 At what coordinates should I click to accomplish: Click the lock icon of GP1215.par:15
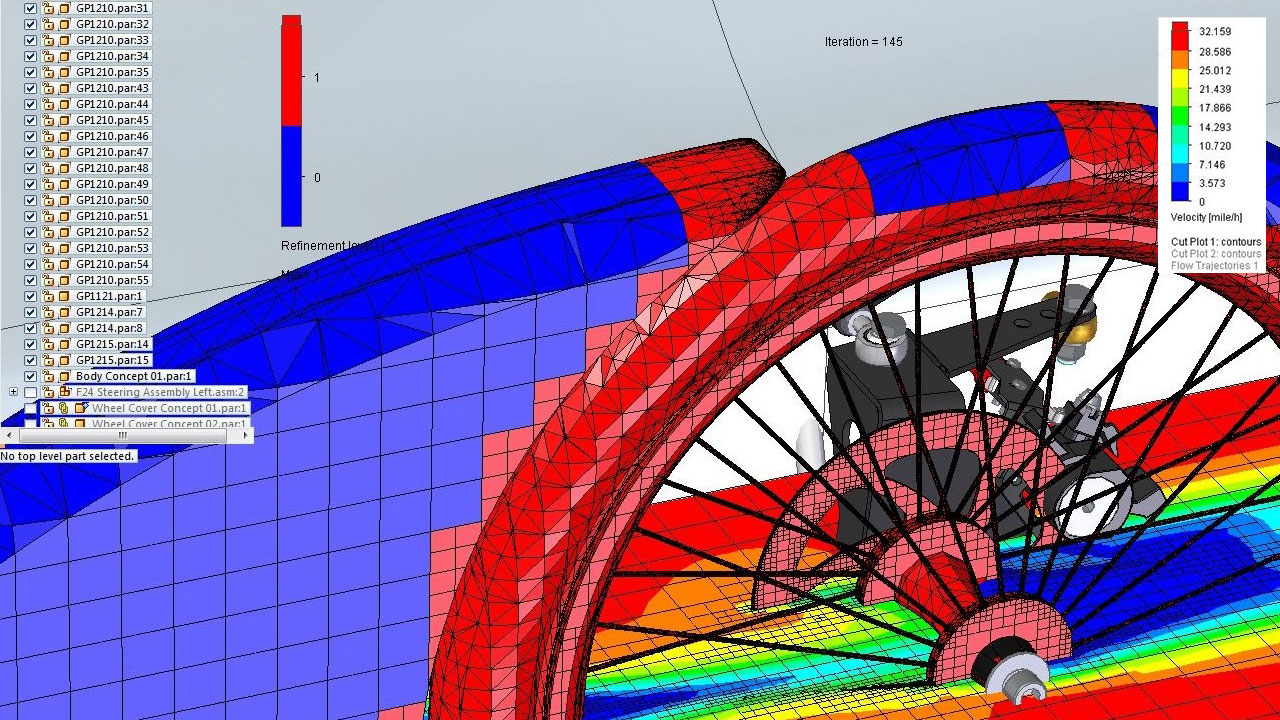[47, 360]
